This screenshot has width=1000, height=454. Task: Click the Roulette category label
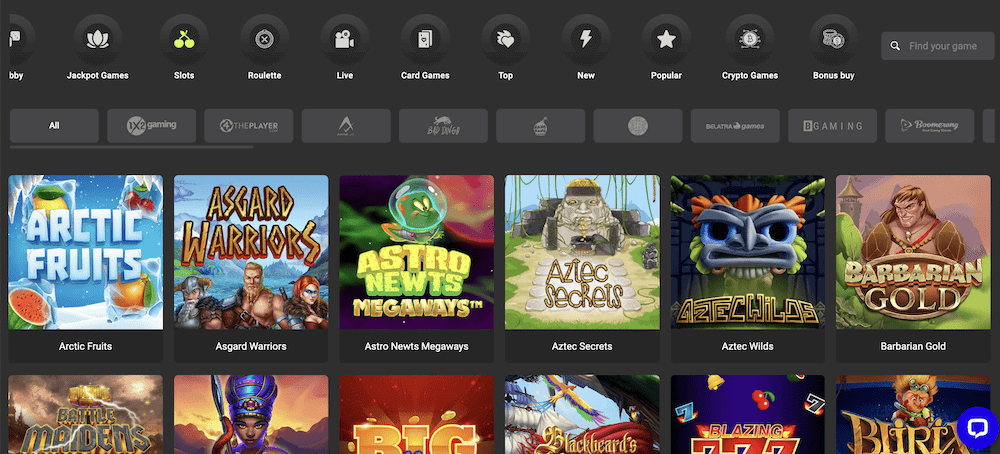pyautogui.click(x=265, y=75)
